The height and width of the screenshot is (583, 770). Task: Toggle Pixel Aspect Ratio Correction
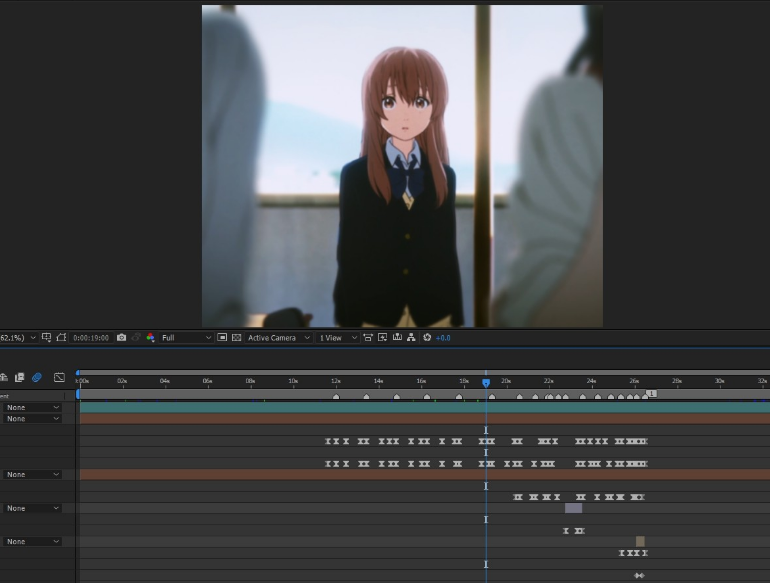(x=368, y=338)
